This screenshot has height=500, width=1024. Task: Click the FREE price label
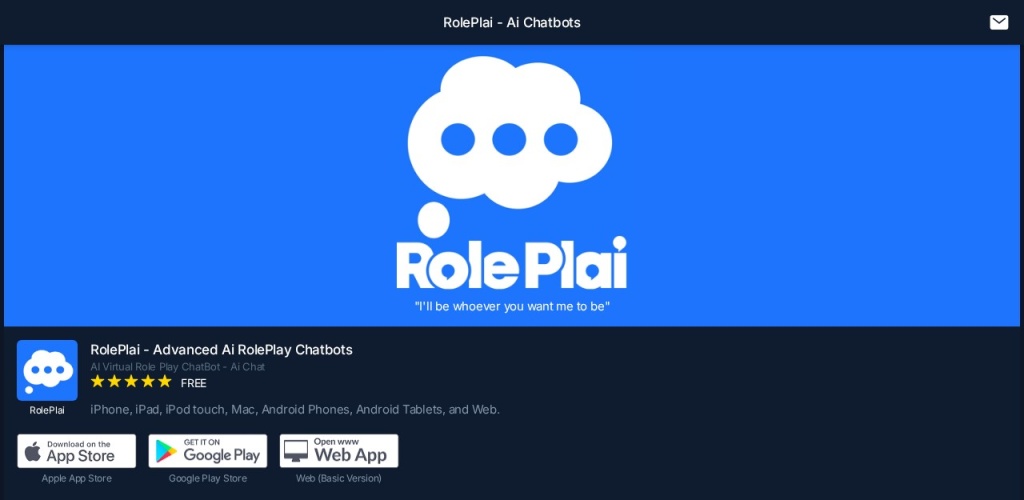point(193,383)
